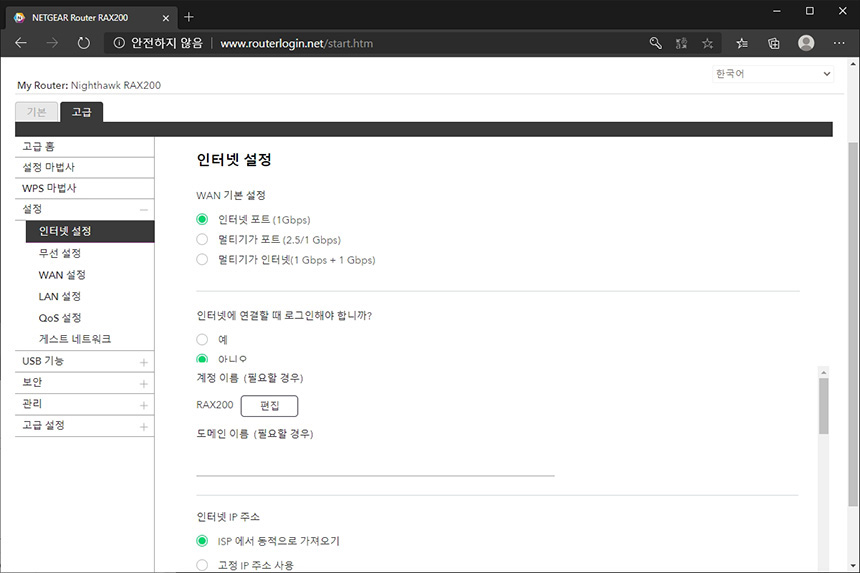Open WAN 설정 in the sidebar
Image resolution: width=860 pixels, height=573 pixels.
coord(62,275)
